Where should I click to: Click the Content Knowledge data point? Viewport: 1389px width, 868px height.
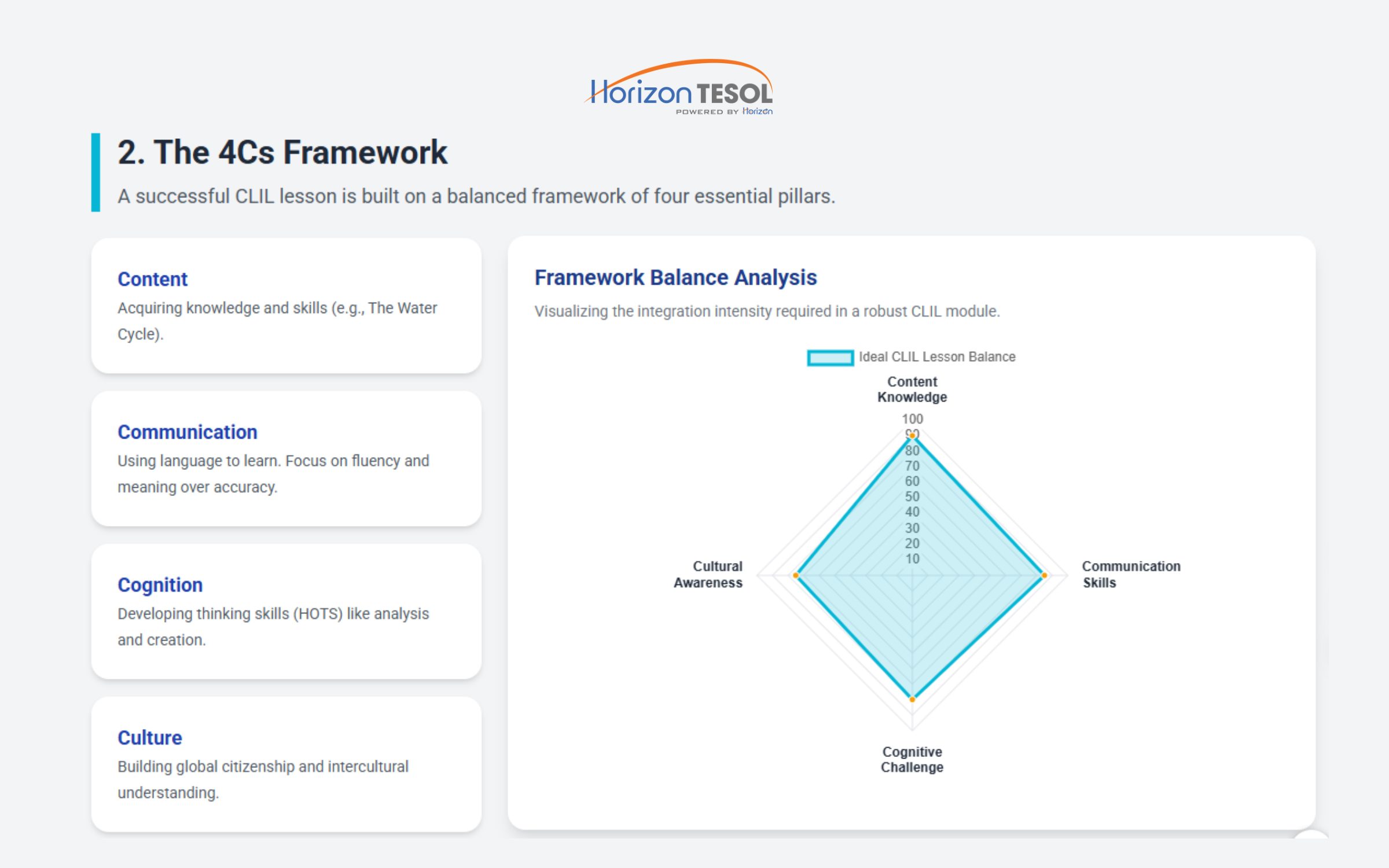point(912,435)
